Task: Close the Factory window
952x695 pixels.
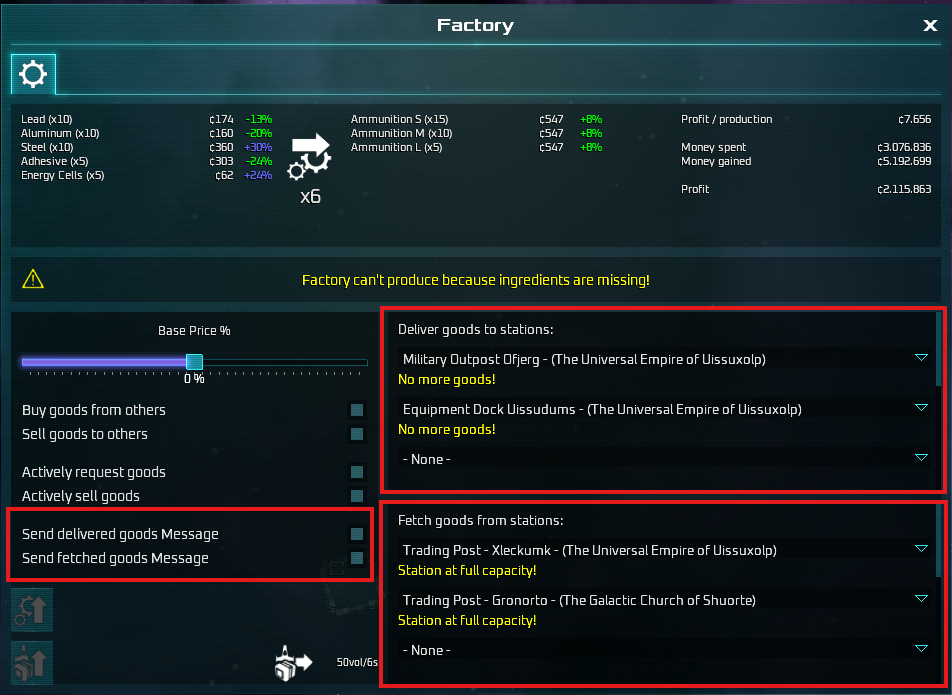Action: coord(929,26)
